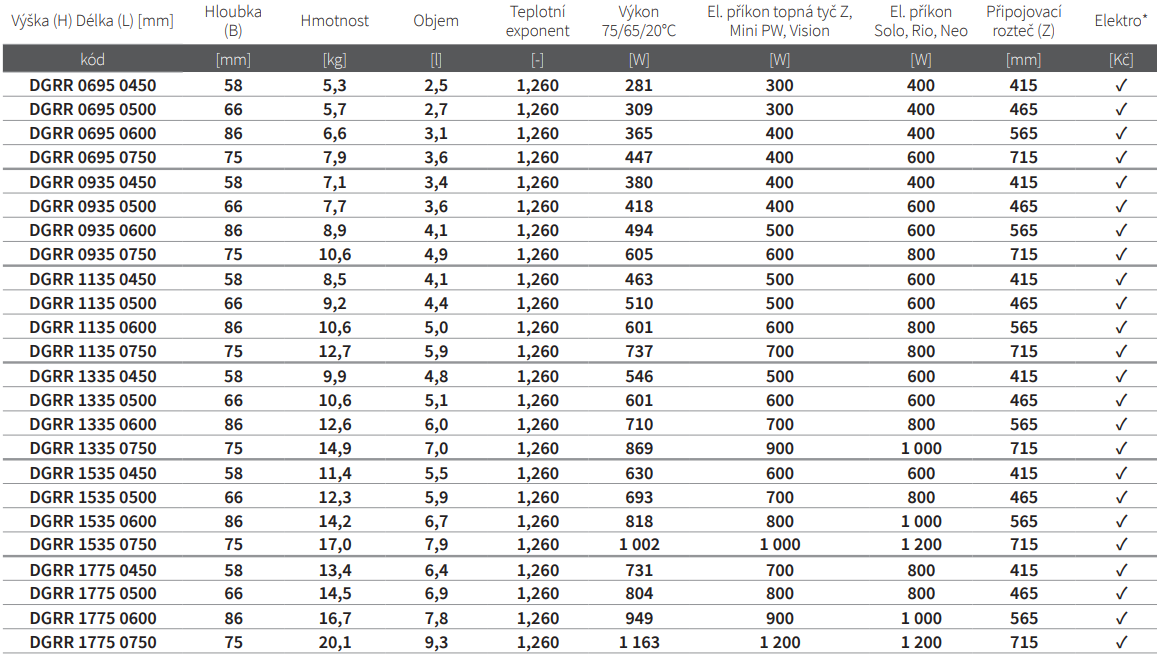The height and width of the screenshot is (671, 1162).
Task: Select the product code DGRR 1135 0450
Action: point(93,280)
